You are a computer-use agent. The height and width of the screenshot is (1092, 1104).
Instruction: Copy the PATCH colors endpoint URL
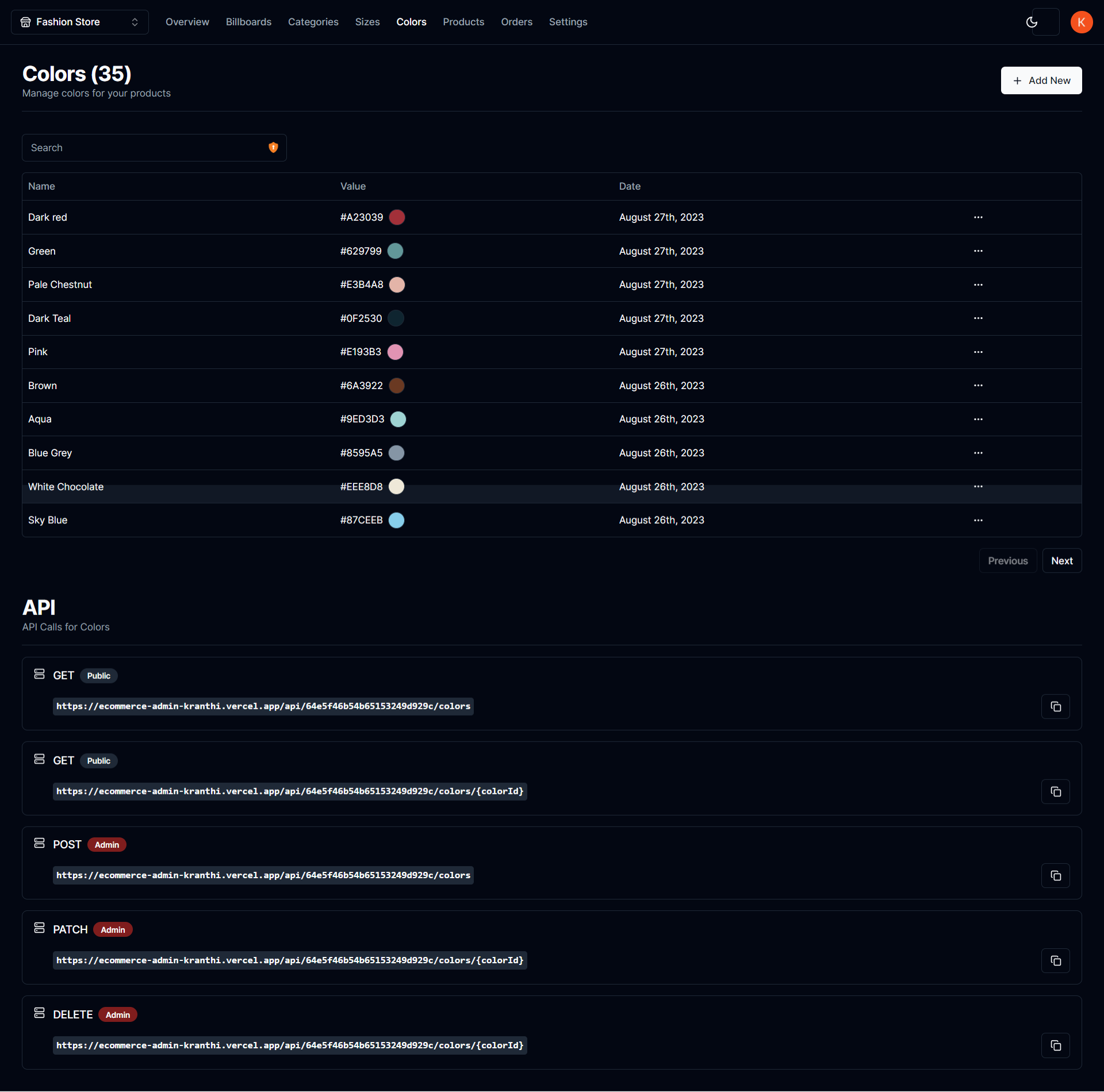1055,960
